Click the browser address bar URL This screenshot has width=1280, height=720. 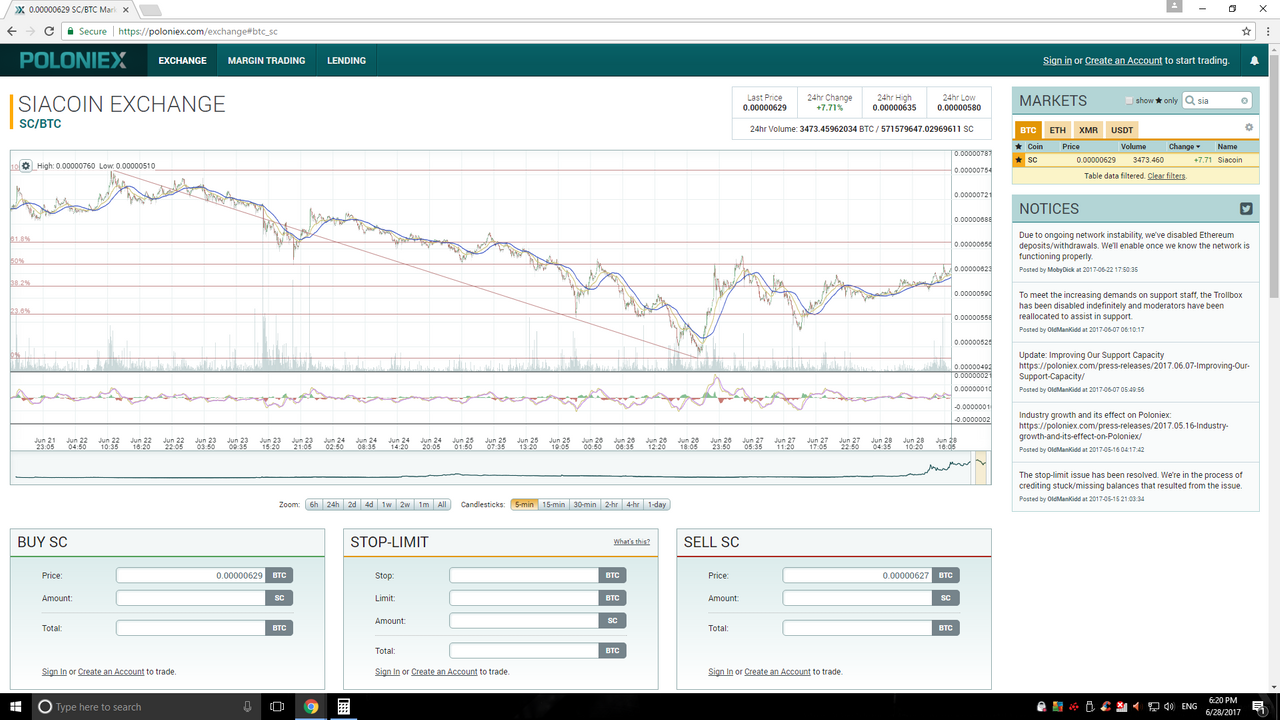pyautogui.click(x=197, y=32)
